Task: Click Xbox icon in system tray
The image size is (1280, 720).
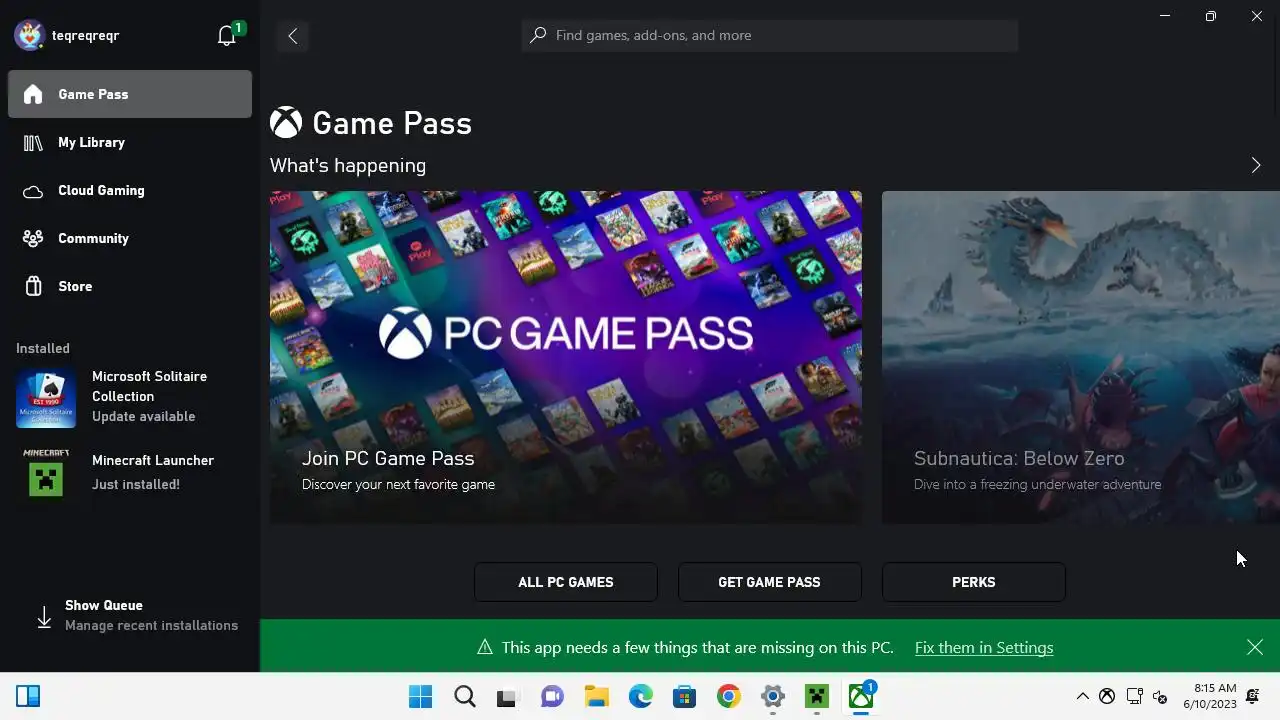Action: click(x=1107, y=697)
